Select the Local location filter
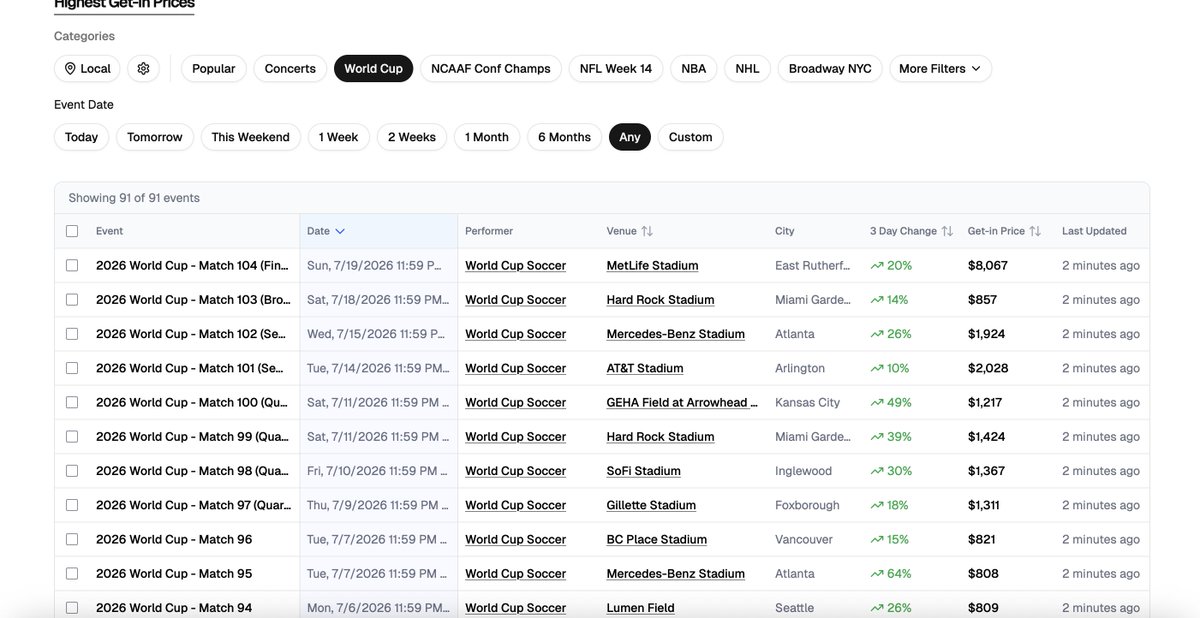The height and width of the screenshot is (618, 1200). [x=87, y=68]
